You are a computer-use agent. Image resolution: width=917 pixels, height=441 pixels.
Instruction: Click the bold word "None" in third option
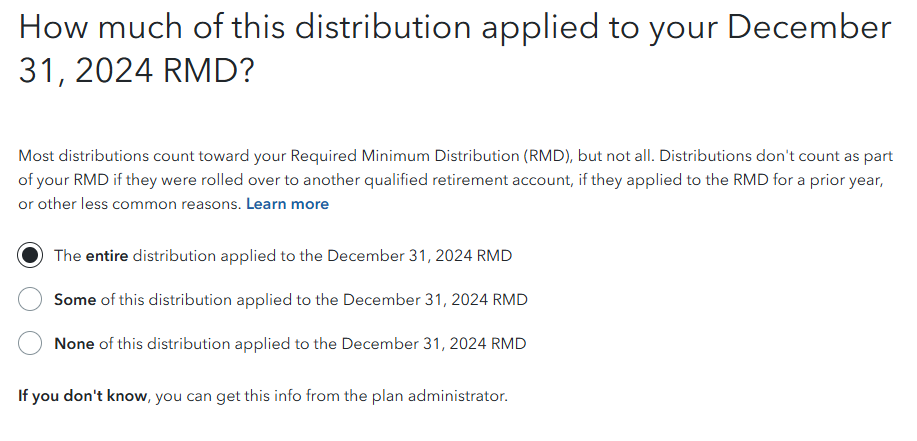(74, 343)
